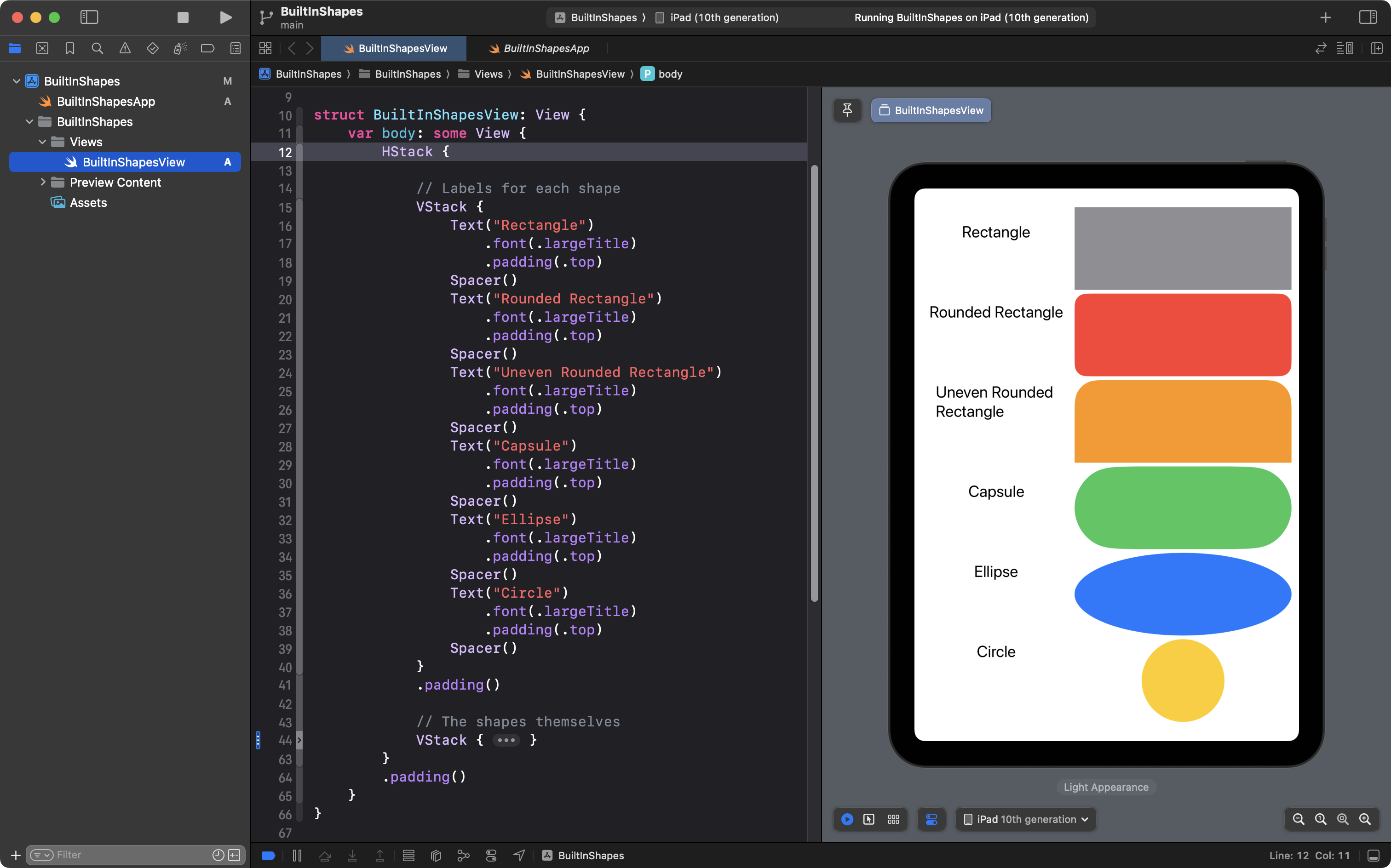Open the Debug View Hierarchy icon
This screenshot has height=868, width=1391.
(x=436, y=856)
